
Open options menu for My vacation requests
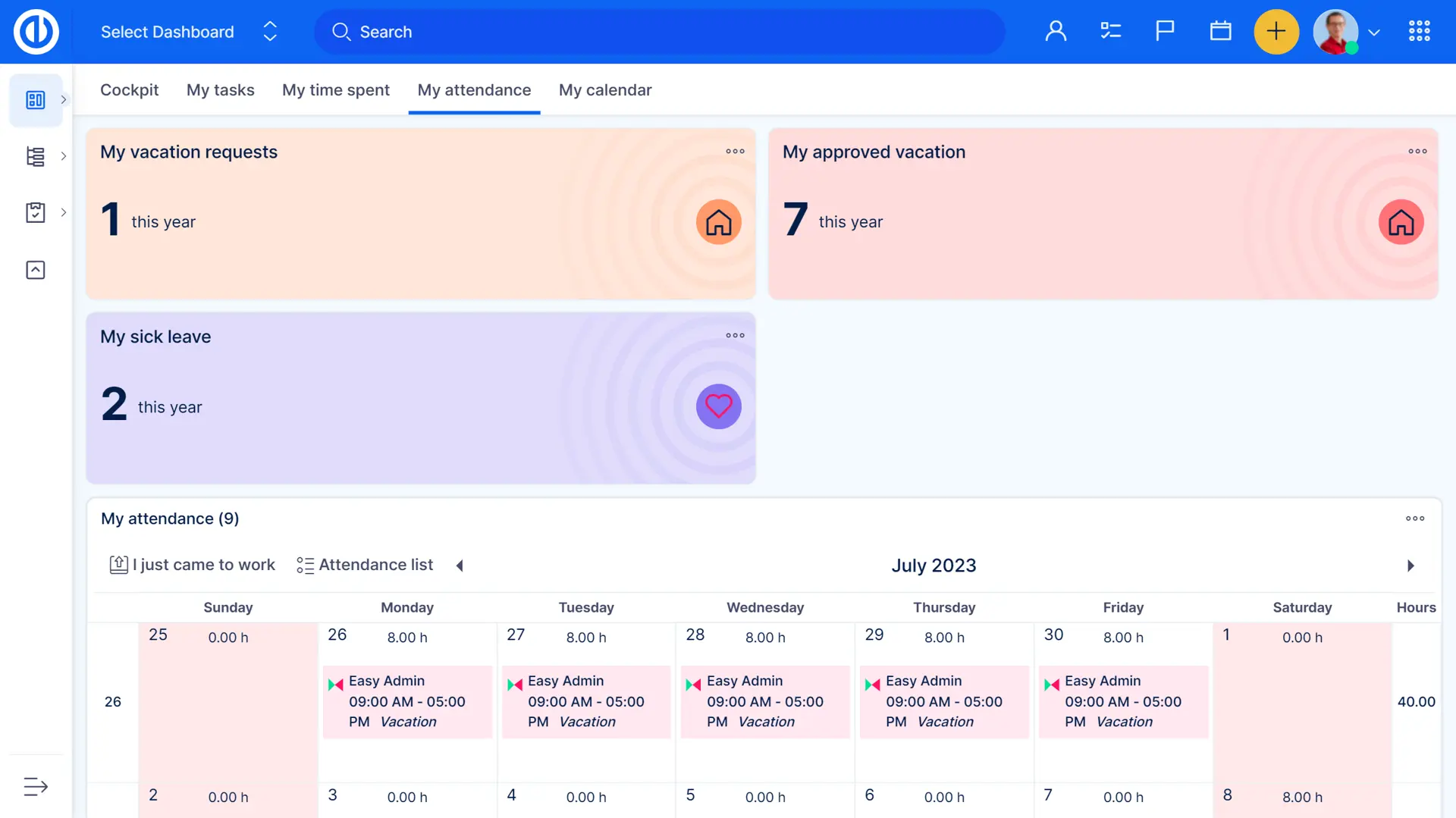tap(735, 152)
